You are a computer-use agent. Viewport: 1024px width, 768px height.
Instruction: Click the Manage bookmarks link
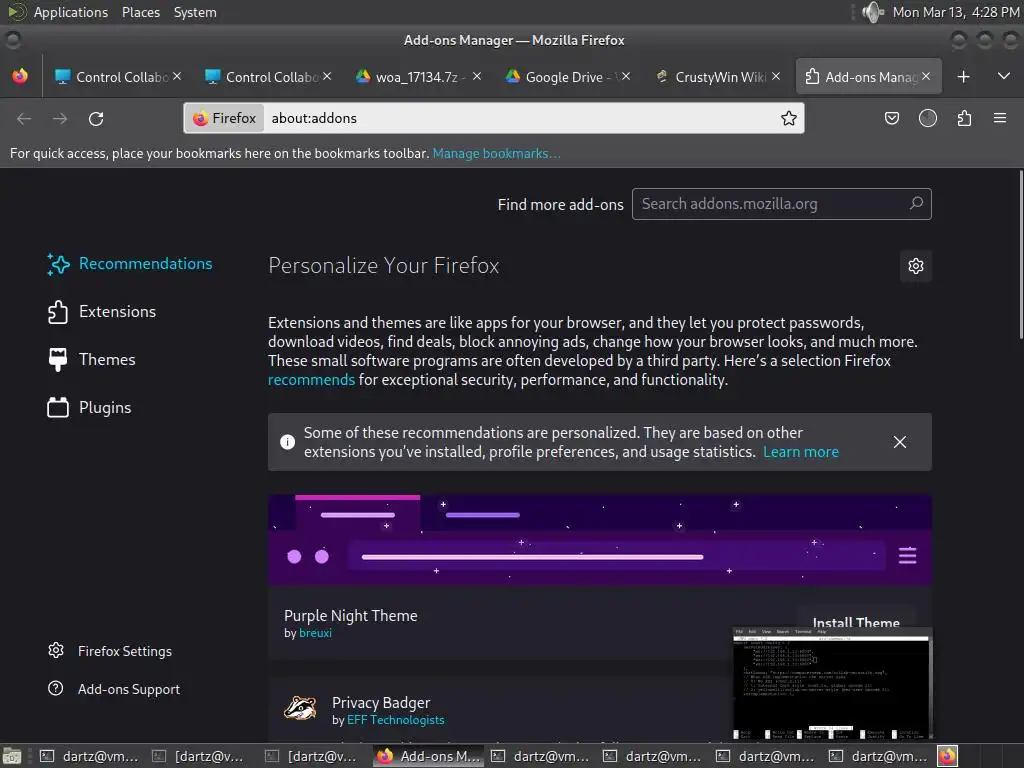[496, 153]
